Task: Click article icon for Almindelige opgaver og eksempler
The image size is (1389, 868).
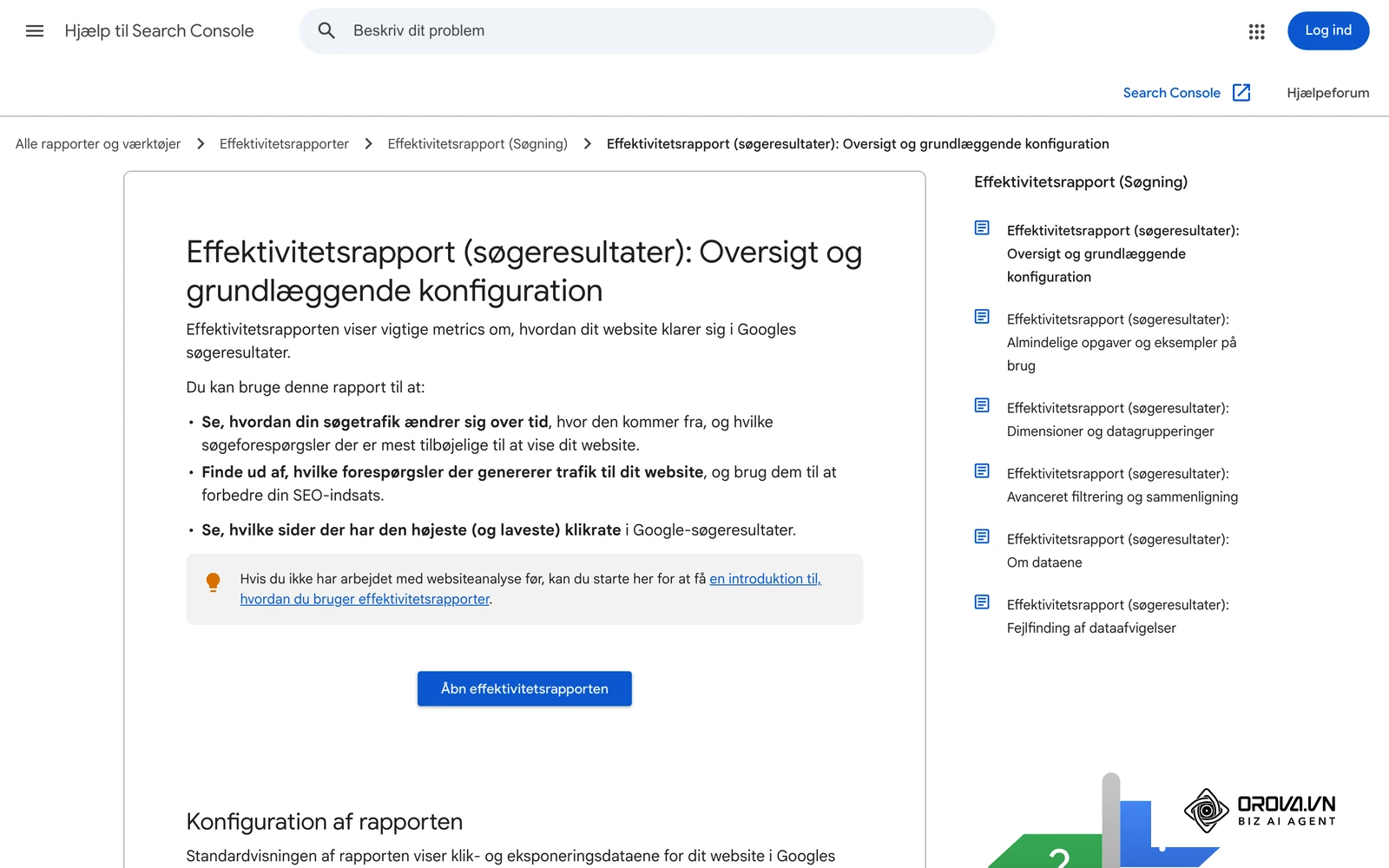Action: click(982, 317)
